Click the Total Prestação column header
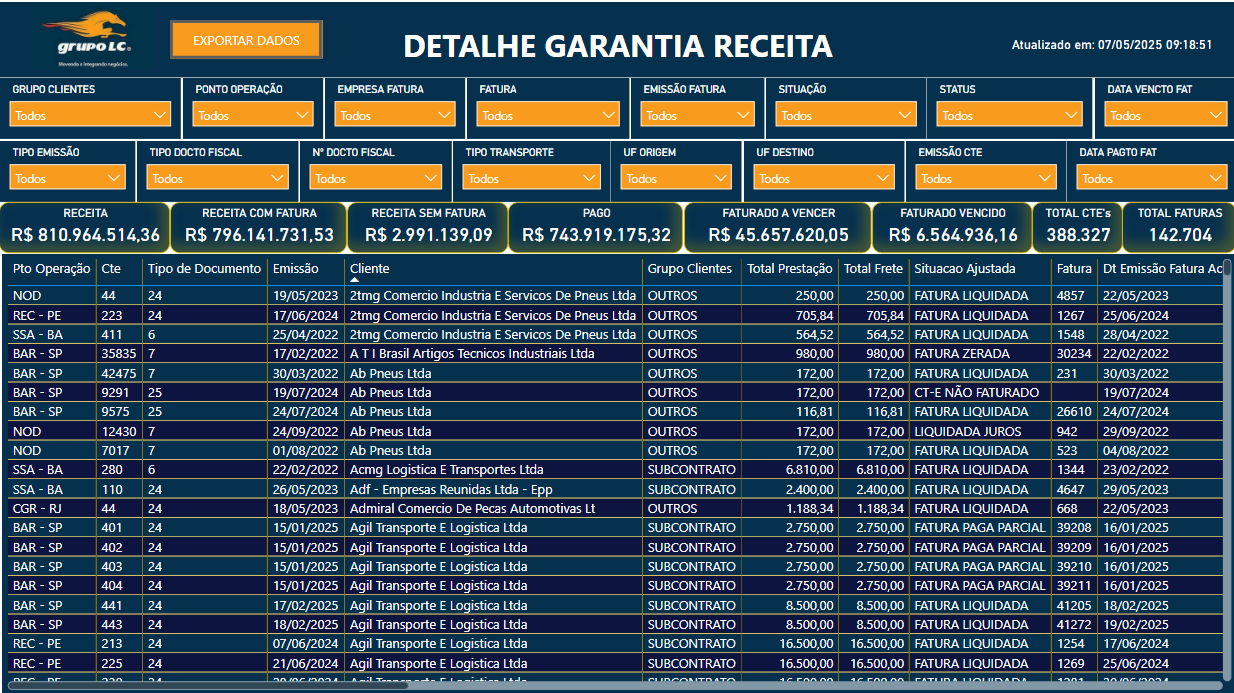The height and width of the screenshot is (693, 1234). (x=790, y=268)
